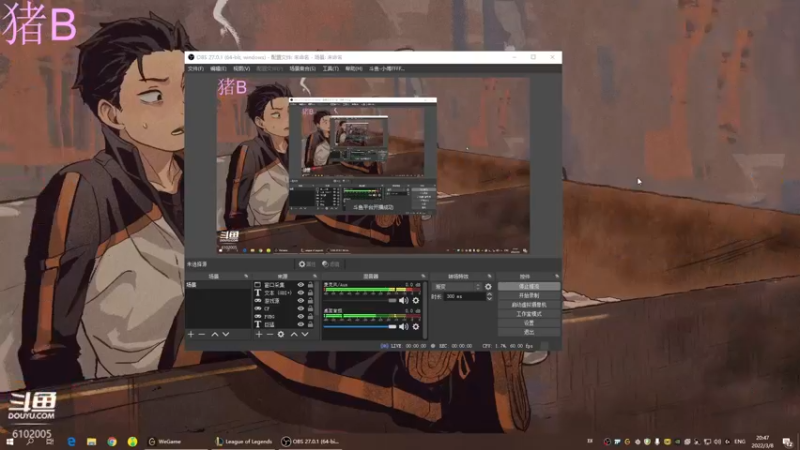Click the audio mixer scrollbar

click(425, 309)
